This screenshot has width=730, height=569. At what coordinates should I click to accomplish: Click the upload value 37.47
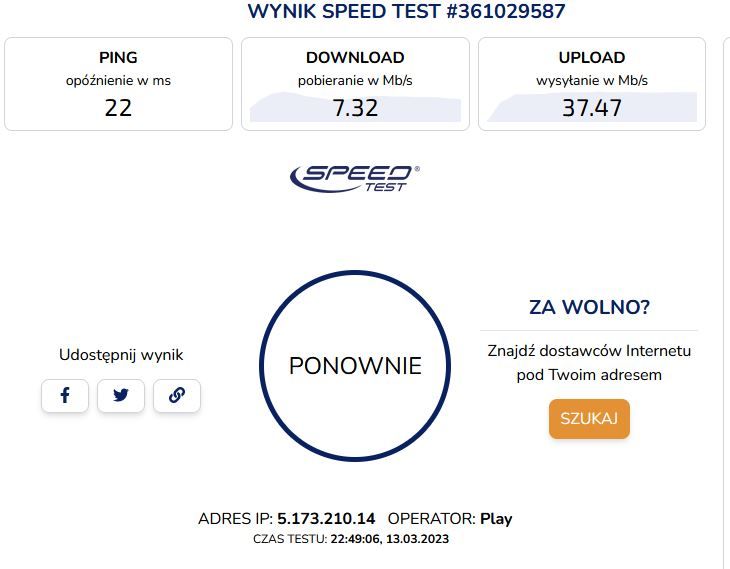592,108
